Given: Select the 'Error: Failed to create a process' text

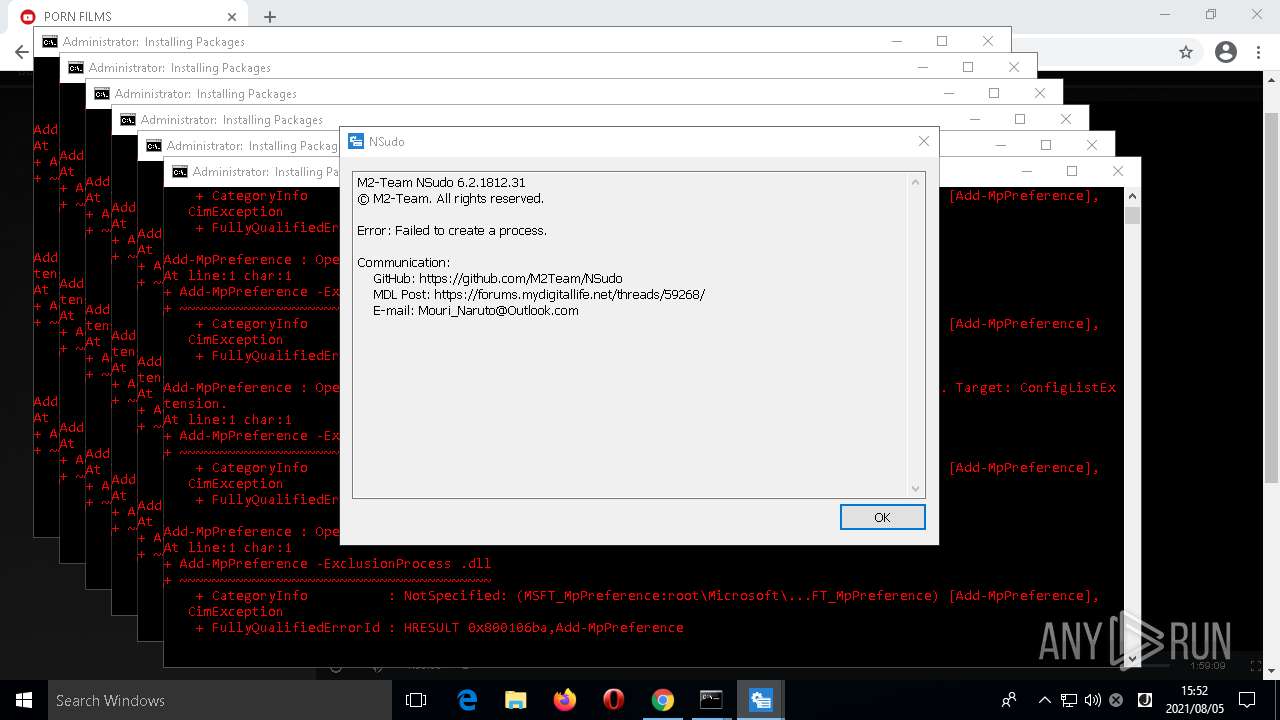Looking at the screenshot, I should click(x=451, y=230).
